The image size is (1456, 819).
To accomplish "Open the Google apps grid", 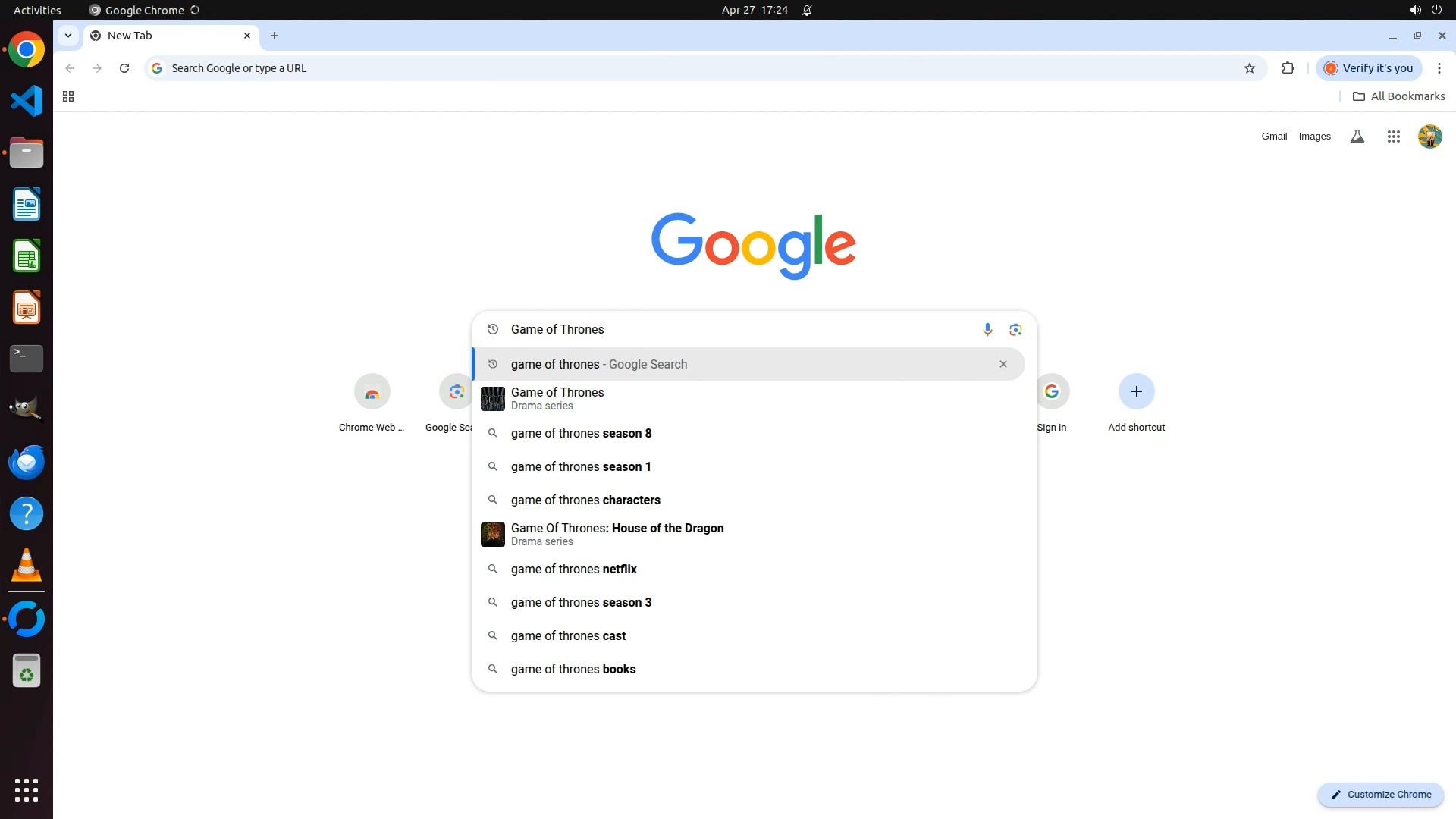I will 1393,136.
